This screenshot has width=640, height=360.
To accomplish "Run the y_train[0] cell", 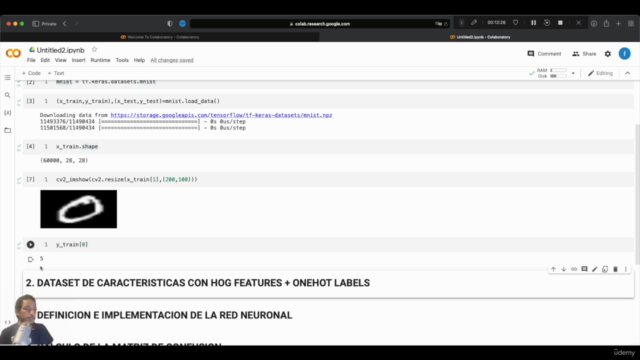I will click(x=31, y=244).
